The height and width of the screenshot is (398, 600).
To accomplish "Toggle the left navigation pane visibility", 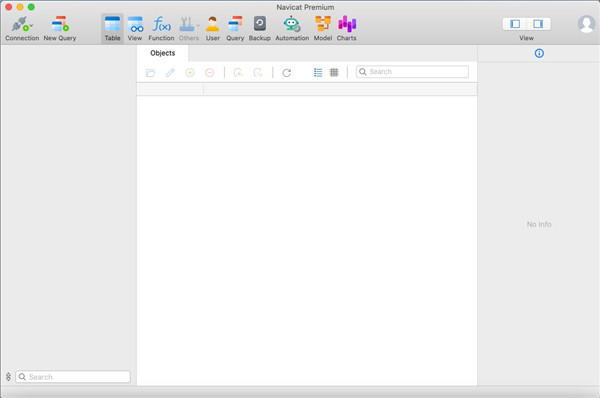I will pyautogui.click(x=515, y=24).
